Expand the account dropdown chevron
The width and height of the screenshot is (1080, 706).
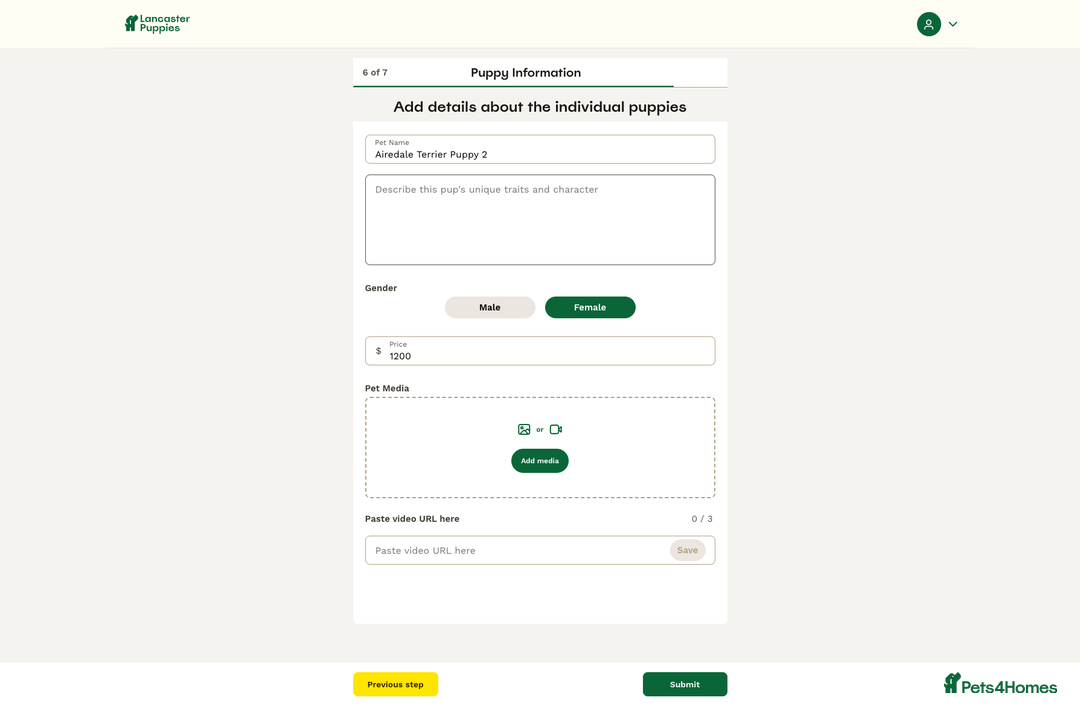(x=953, y=24)
